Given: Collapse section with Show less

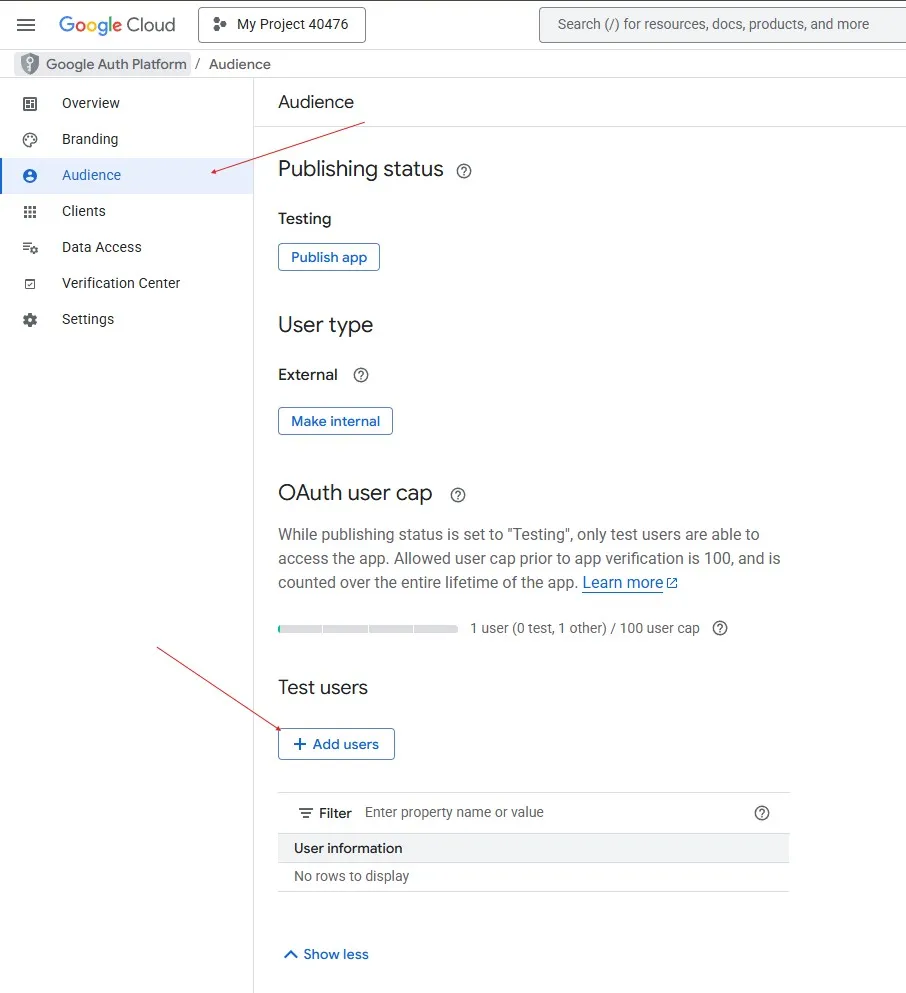Looking at the screenshot, I should (x=326, y=954).
